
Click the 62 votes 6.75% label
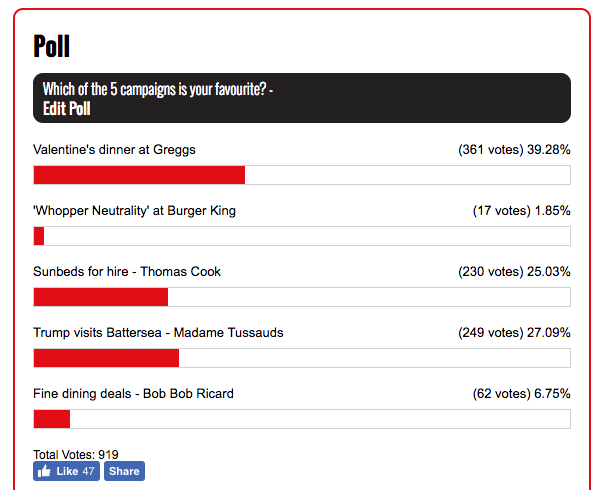click(521, 394)
